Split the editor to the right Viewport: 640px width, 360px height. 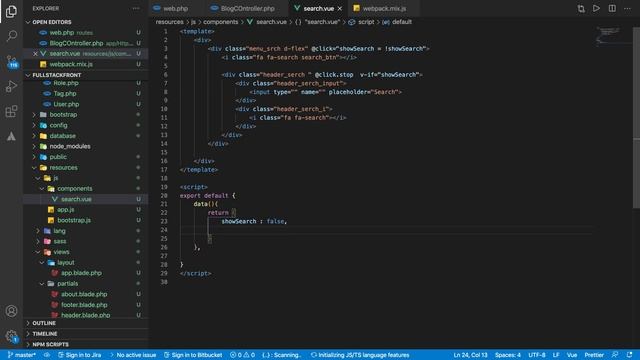coord(612,9)
